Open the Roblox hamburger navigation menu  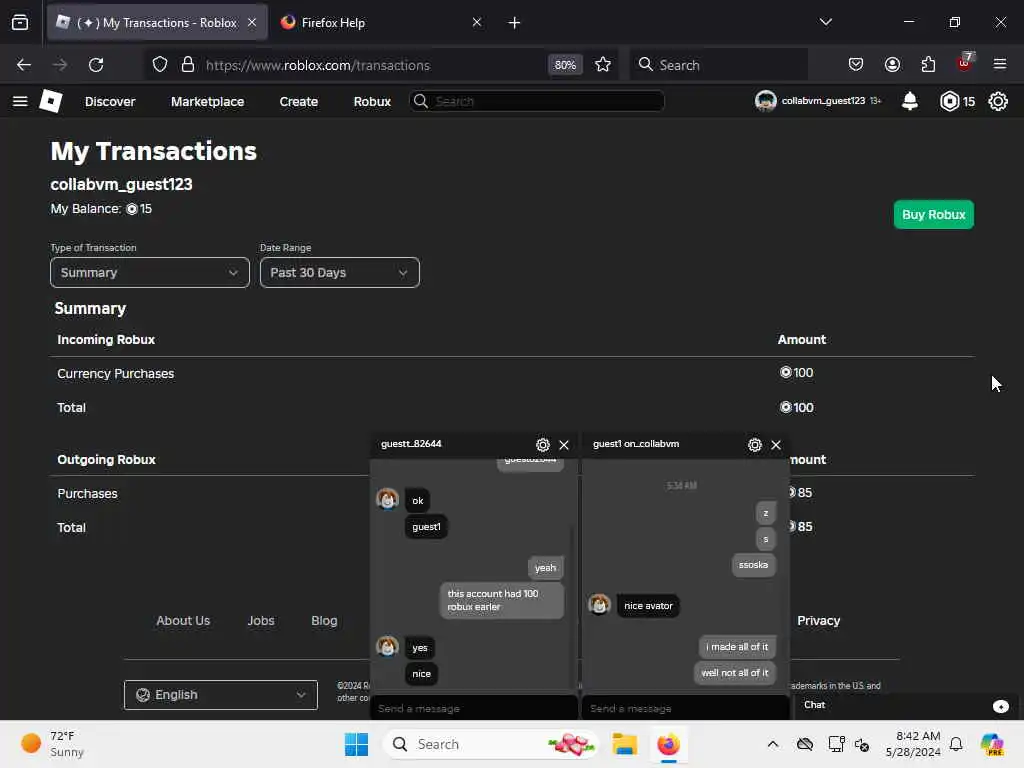pos(20,101)
